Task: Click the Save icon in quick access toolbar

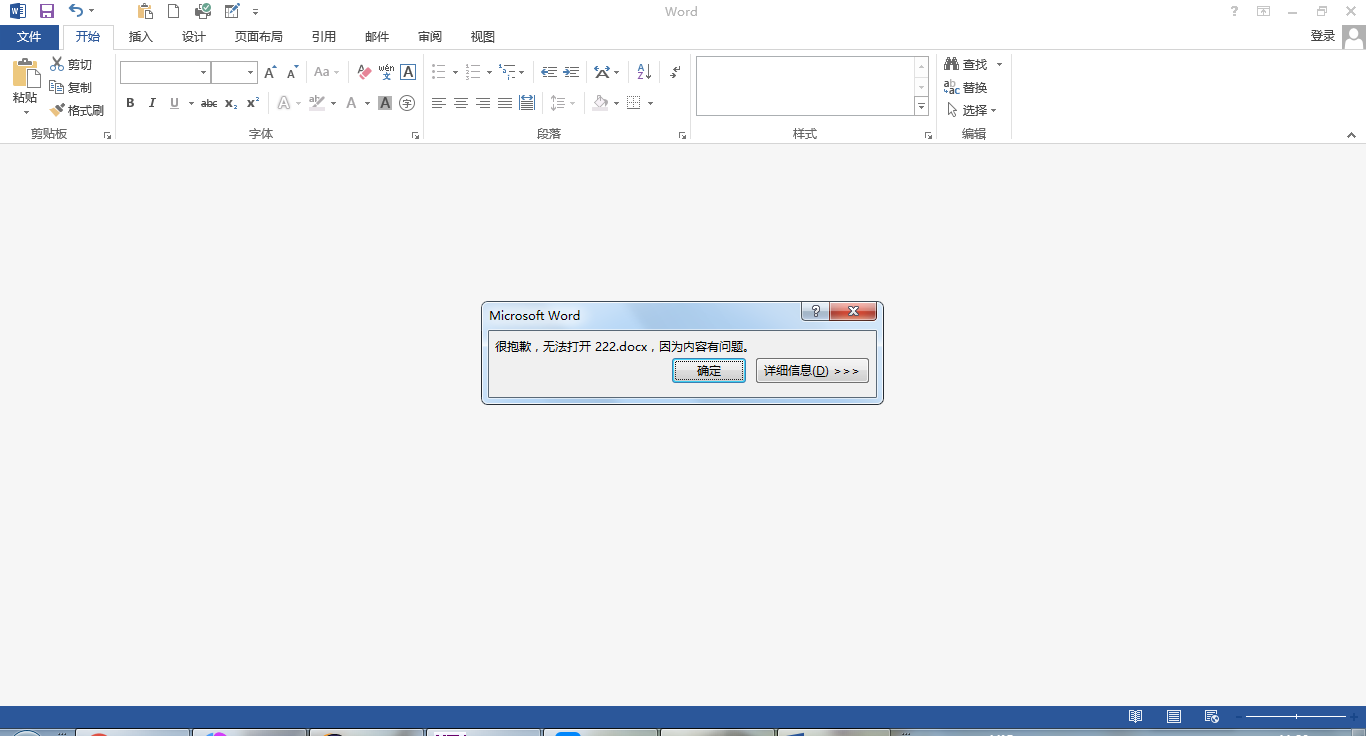Action: tap(47, 11)
